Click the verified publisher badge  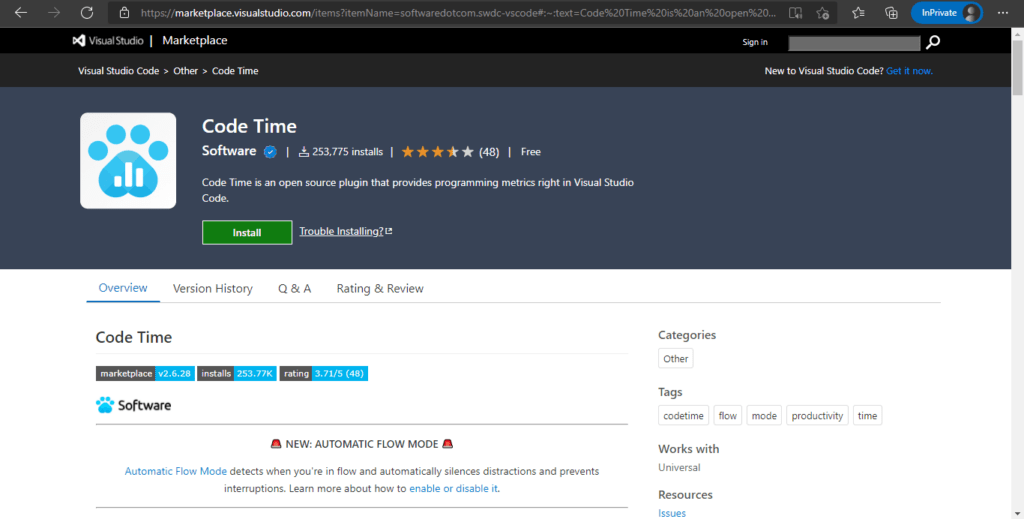[x=270, y=152]
